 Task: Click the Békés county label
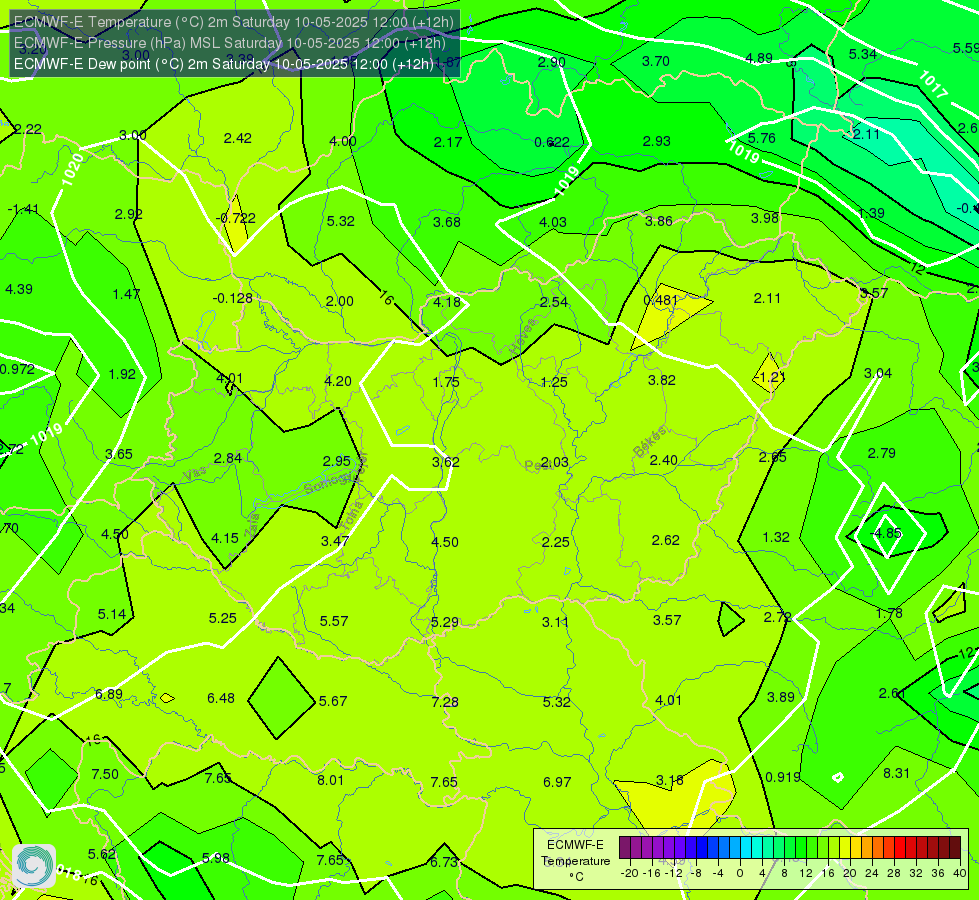(650, 442)
